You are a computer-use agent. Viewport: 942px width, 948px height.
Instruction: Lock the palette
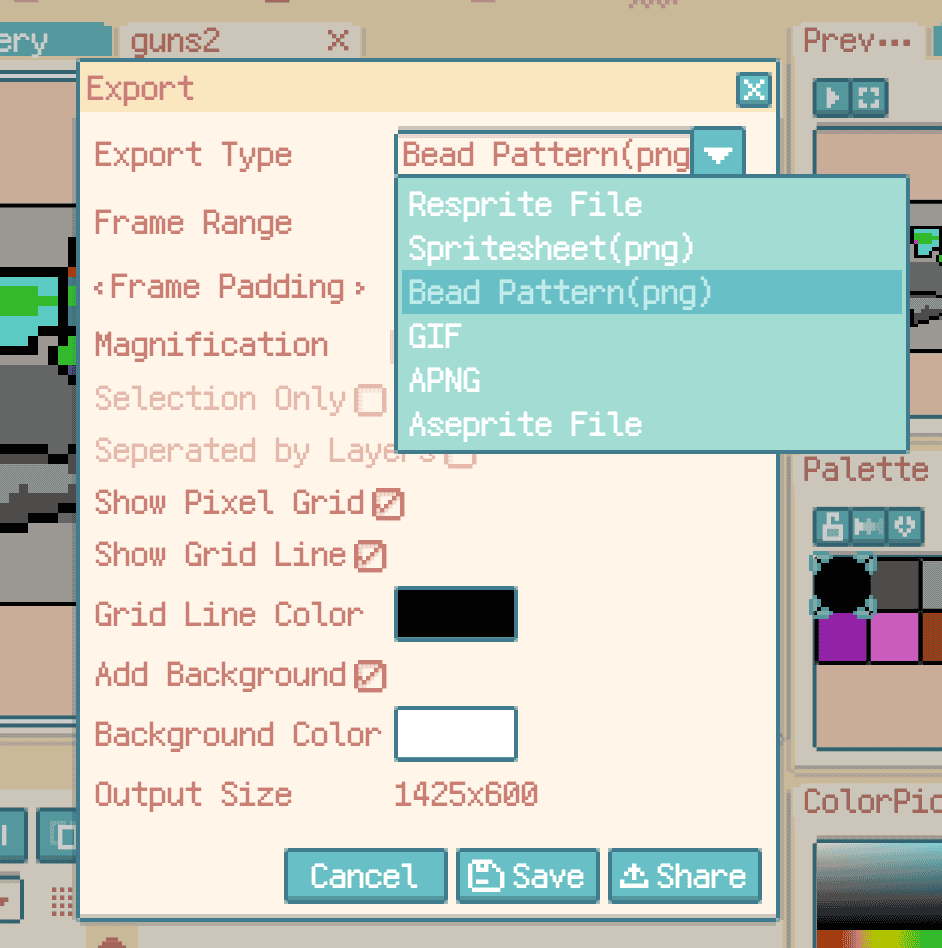coord(830,527)
